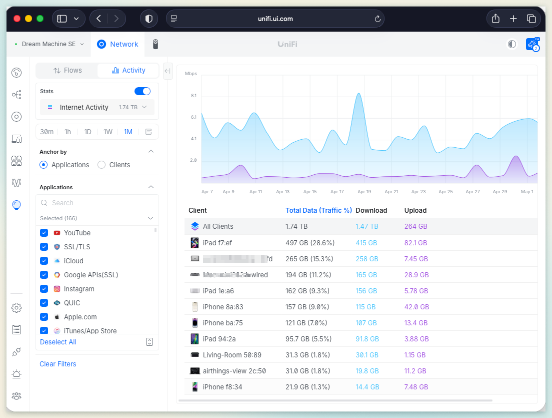Sort by Total Data (Traffic %) column

[x=319, y=211]
